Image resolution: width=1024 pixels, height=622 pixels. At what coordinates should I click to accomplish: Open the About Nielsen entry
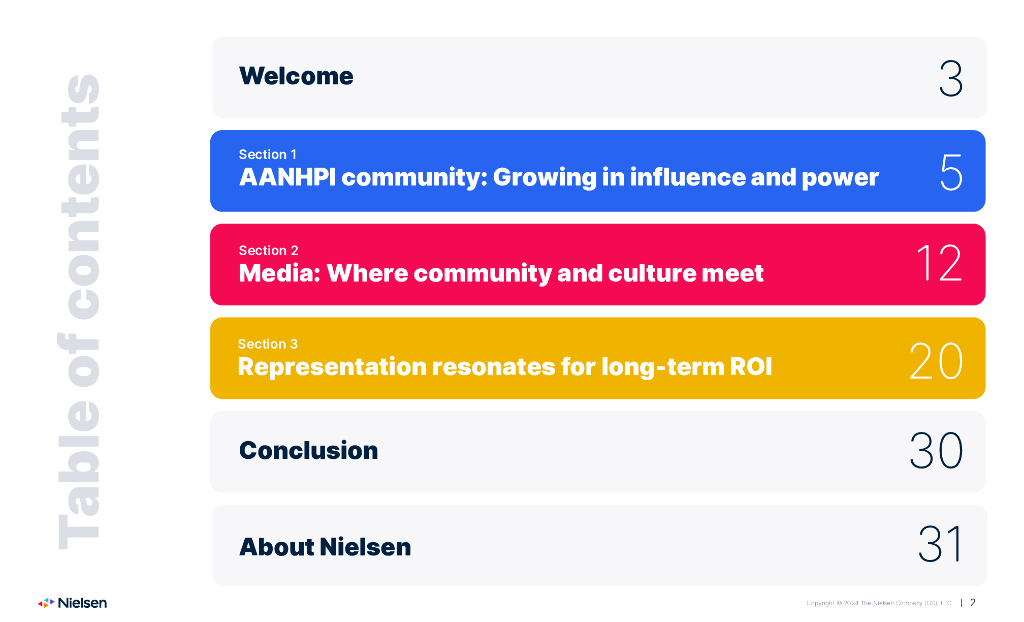click(325, 547)
